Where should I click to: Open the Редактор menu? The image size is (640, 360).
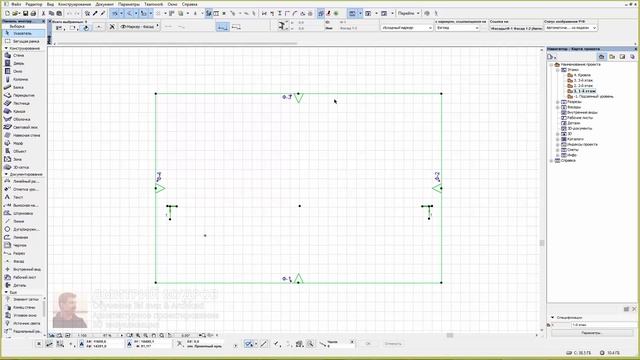(x=33, y=4)
